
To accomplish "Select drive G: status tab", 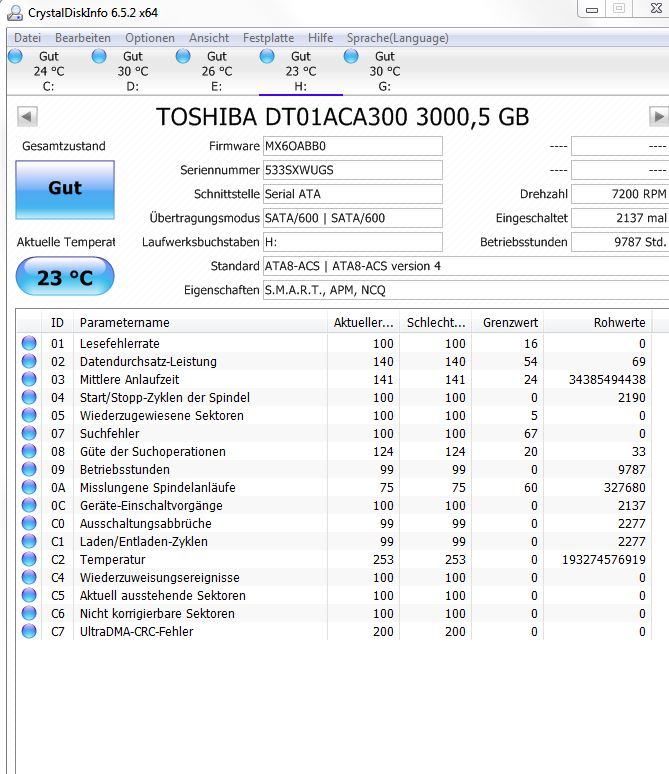I will [x=384, y=71].
